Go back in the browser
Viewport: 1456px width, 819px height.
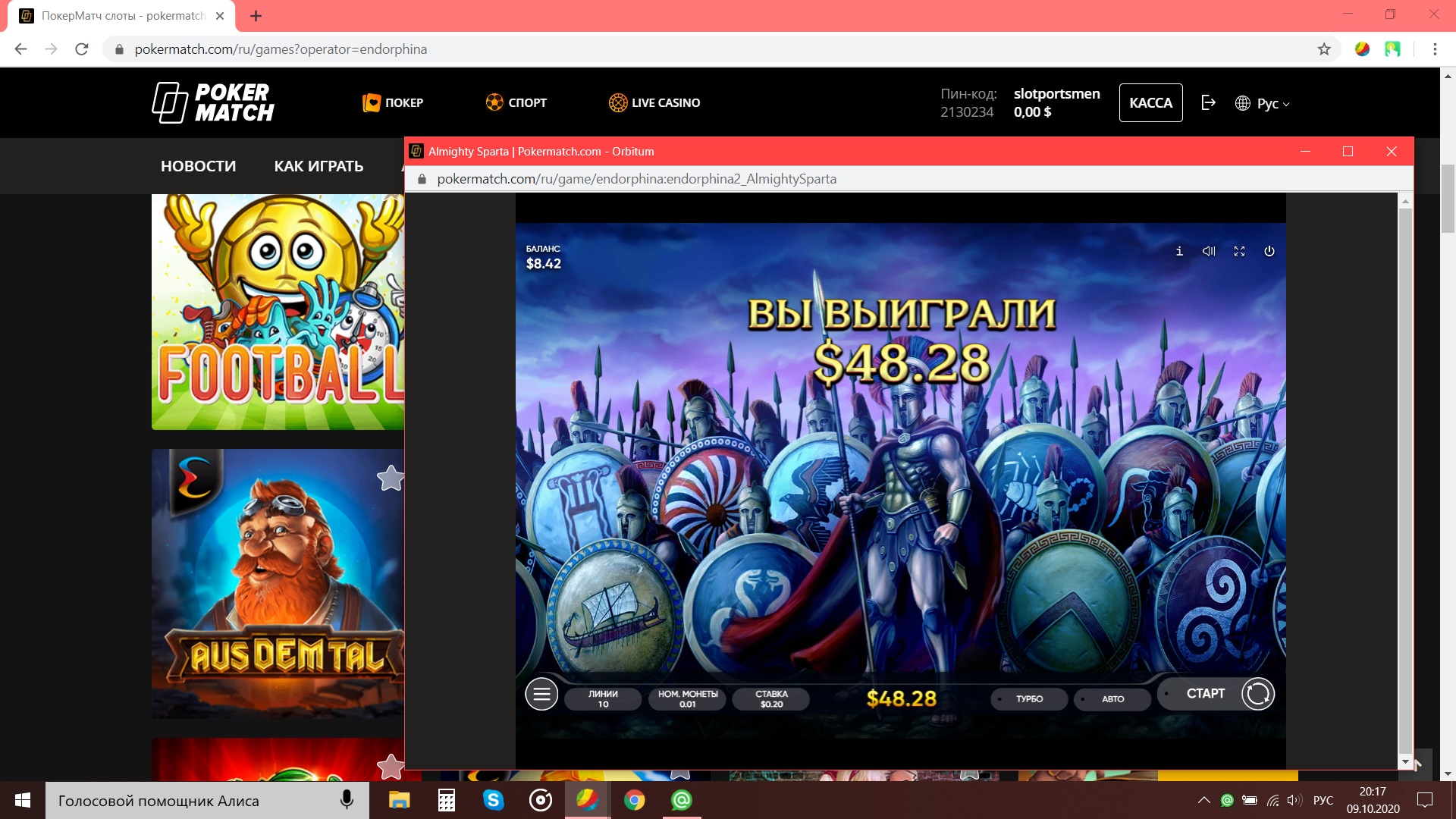coord(21,49)
